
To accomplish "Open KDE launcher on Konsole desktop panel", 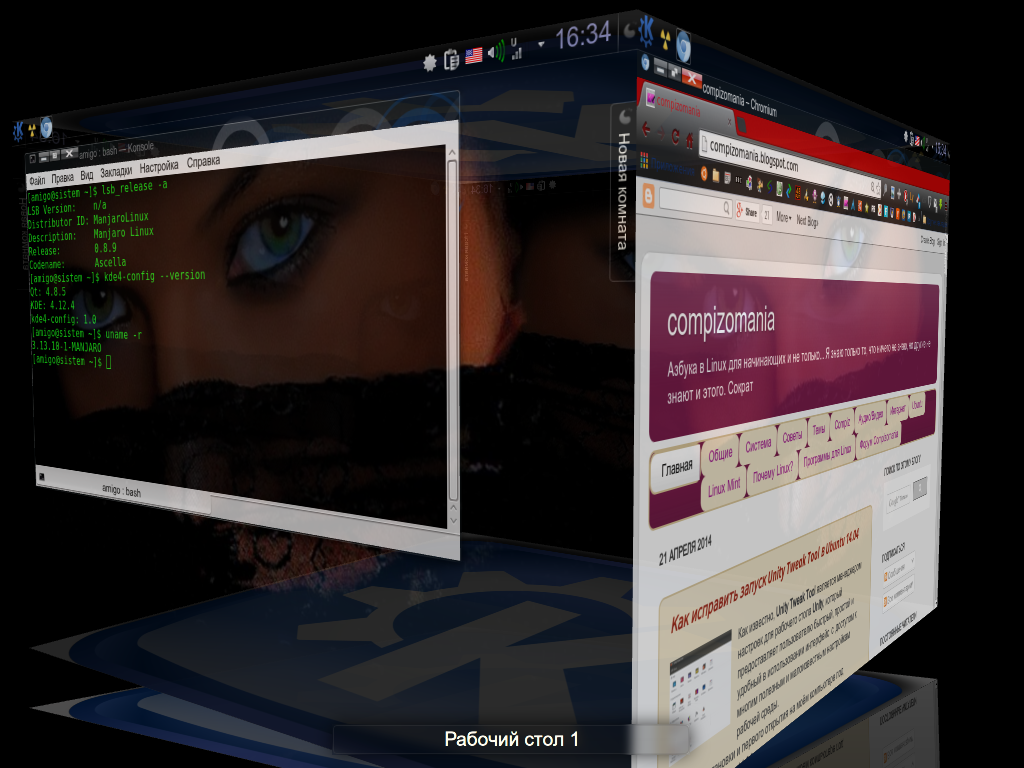I will [18, 131].
